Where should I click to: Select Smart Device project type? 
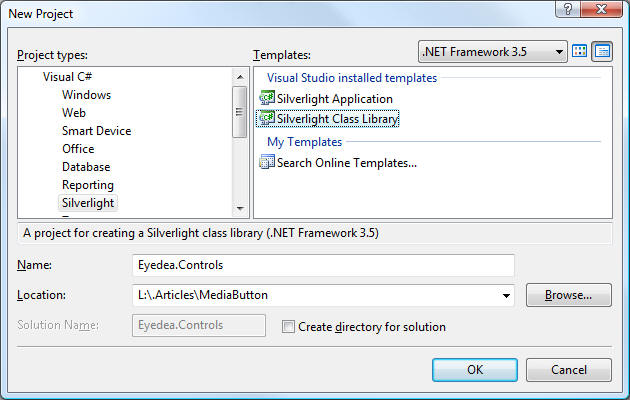pyautogui.click(x=96, y=131)
